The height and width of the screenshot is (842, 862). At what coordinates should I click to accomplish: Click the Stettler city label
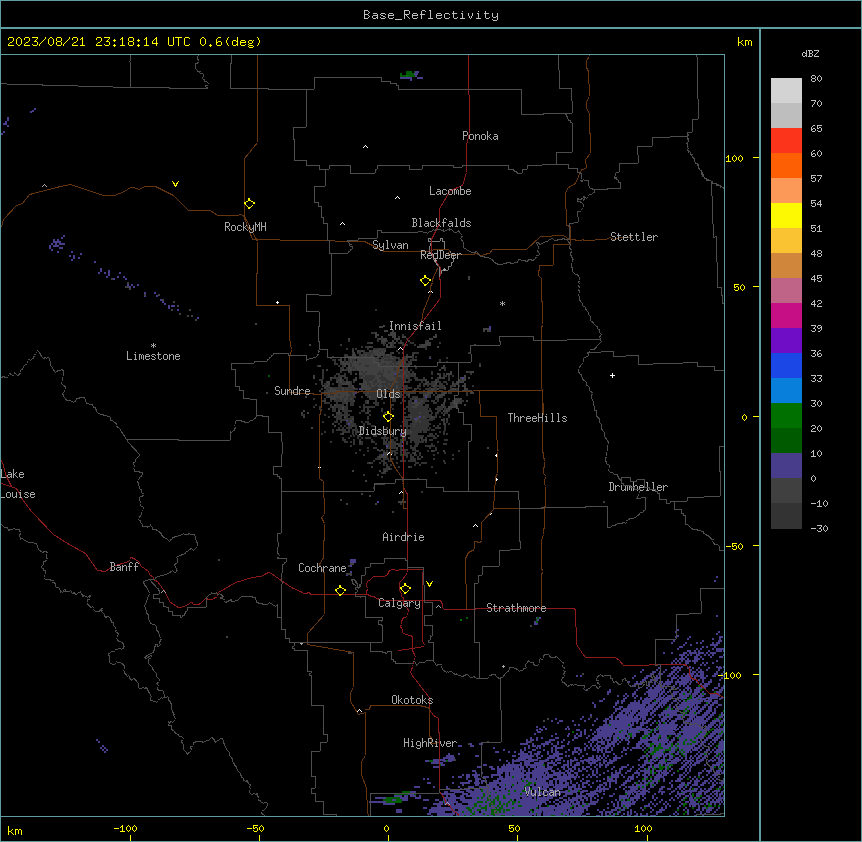click(x=634, y=237)
